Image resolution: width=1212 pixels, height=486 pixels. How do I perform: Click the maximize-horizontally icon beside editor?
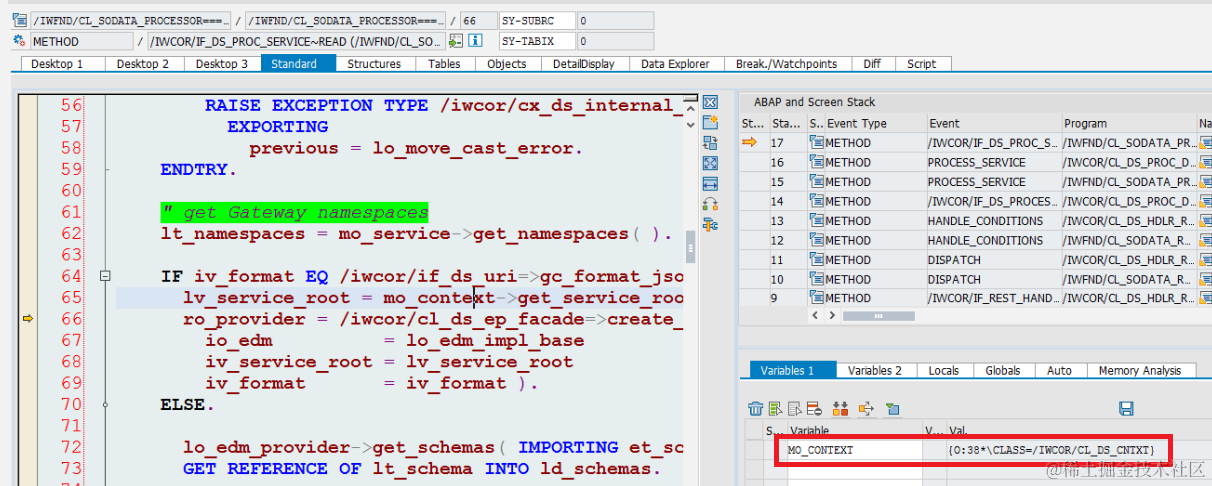click(711, 184)
